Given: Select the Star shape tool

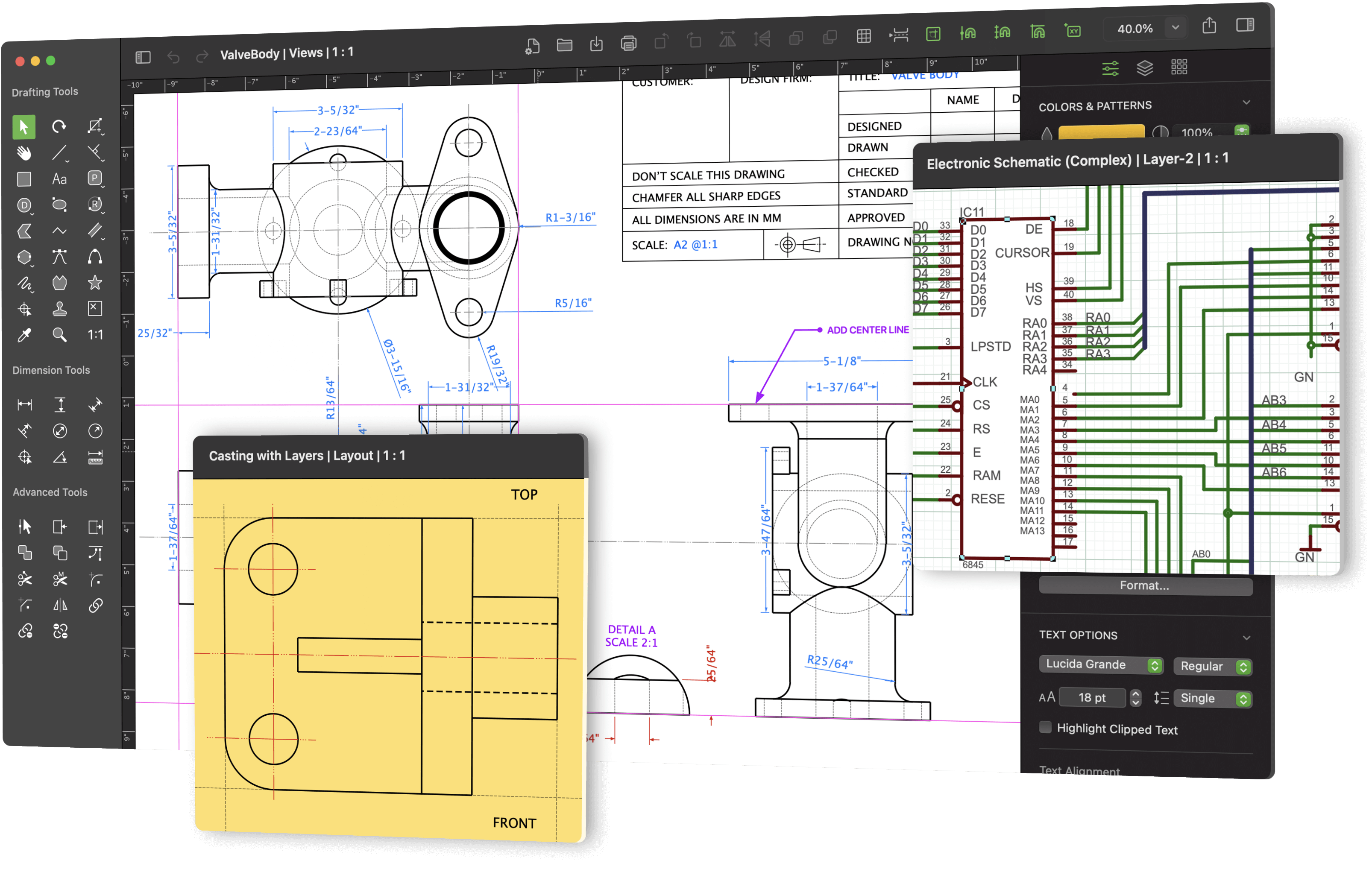Looking at the screenshot, I should pos(94,283).
